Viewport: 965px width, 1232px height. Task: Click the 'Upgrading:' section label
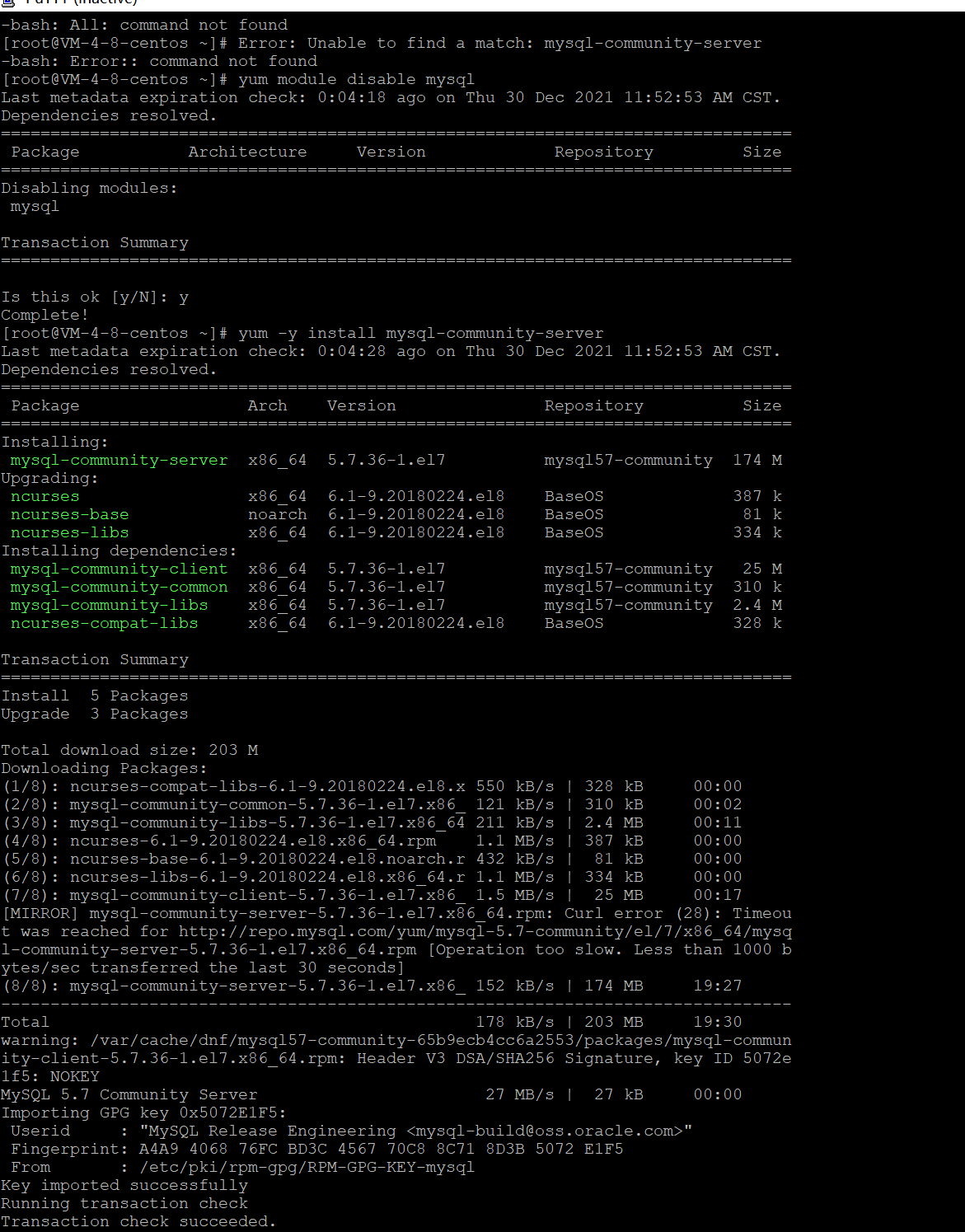(x=49, y=479)
